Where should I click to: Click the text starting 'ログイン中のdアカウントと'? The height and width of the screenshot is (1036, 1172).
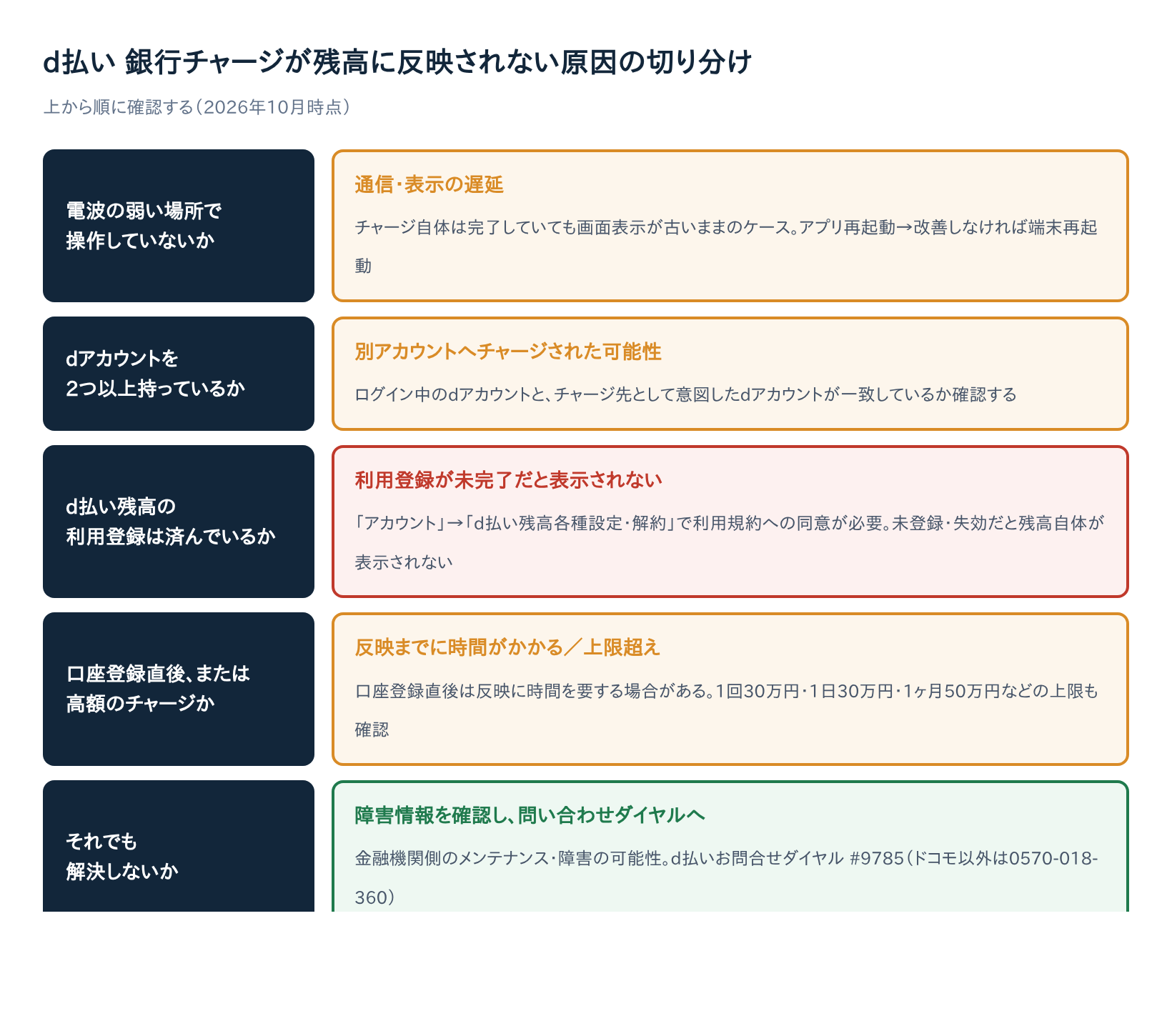[685, 394]
